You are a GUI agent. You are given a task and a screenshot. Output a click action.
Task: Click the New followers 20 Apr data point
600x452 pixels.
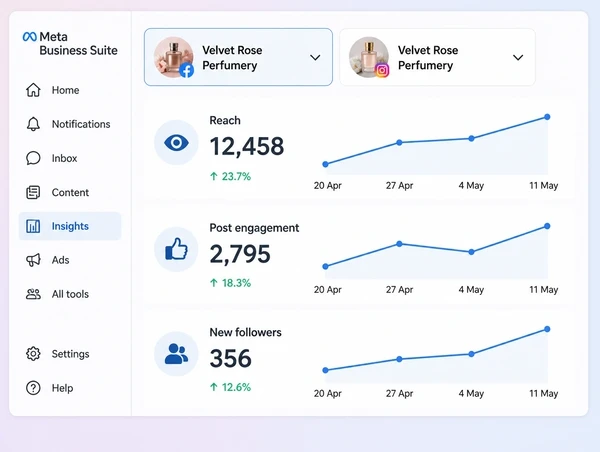pos(325,370)
